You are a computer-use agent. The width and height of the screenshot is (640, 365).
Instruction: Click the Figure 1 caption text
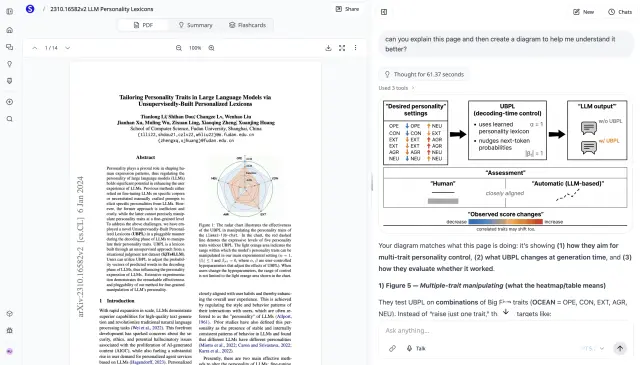click(245, 250)
